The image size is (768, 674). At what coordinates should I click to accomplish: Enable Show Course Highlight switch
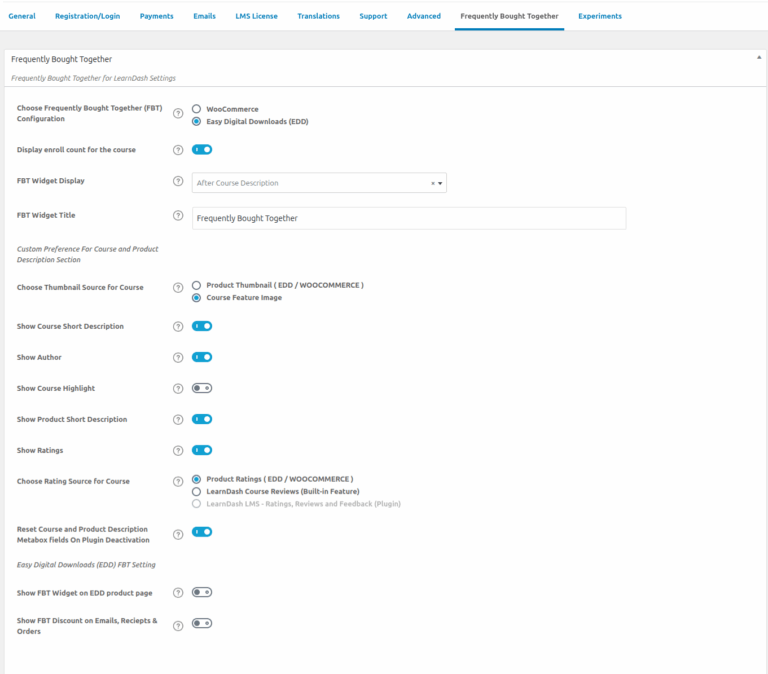tap(202, 388)
